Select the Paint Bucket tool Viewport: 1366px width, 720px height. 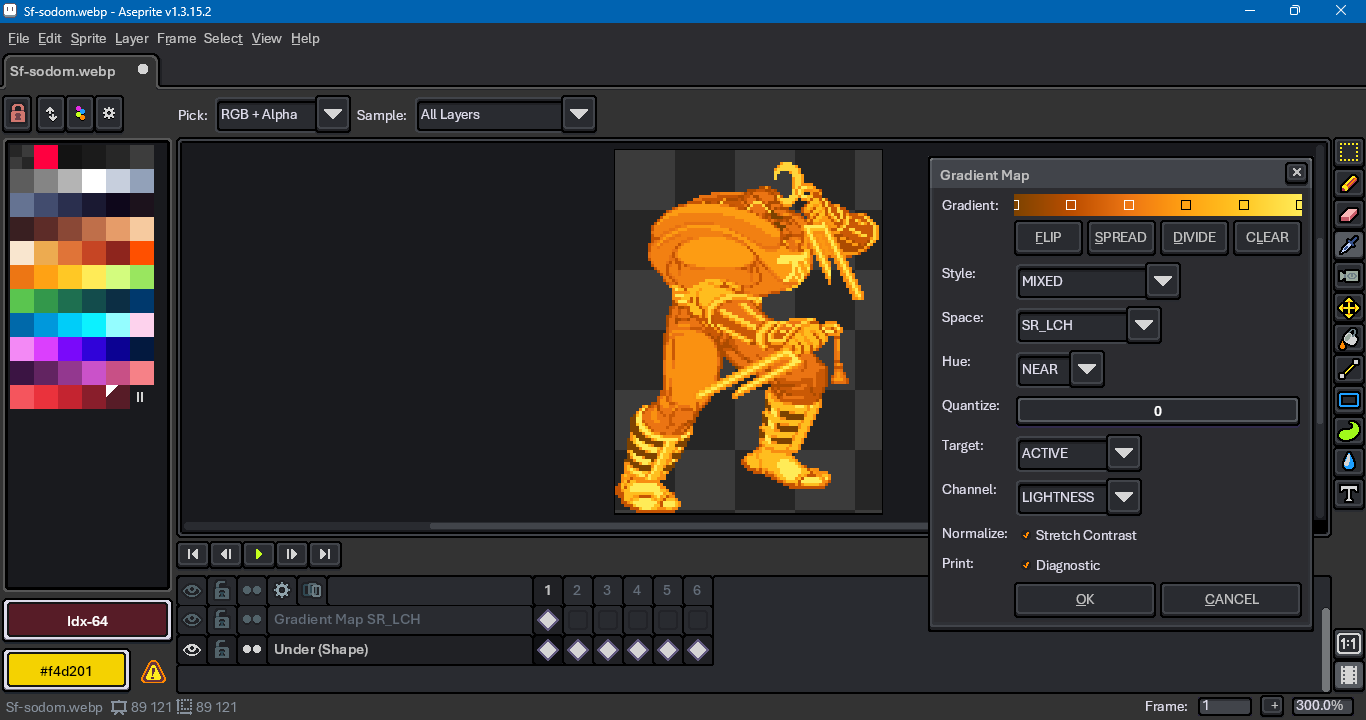pyautogui.click(x=1349, y=339)
